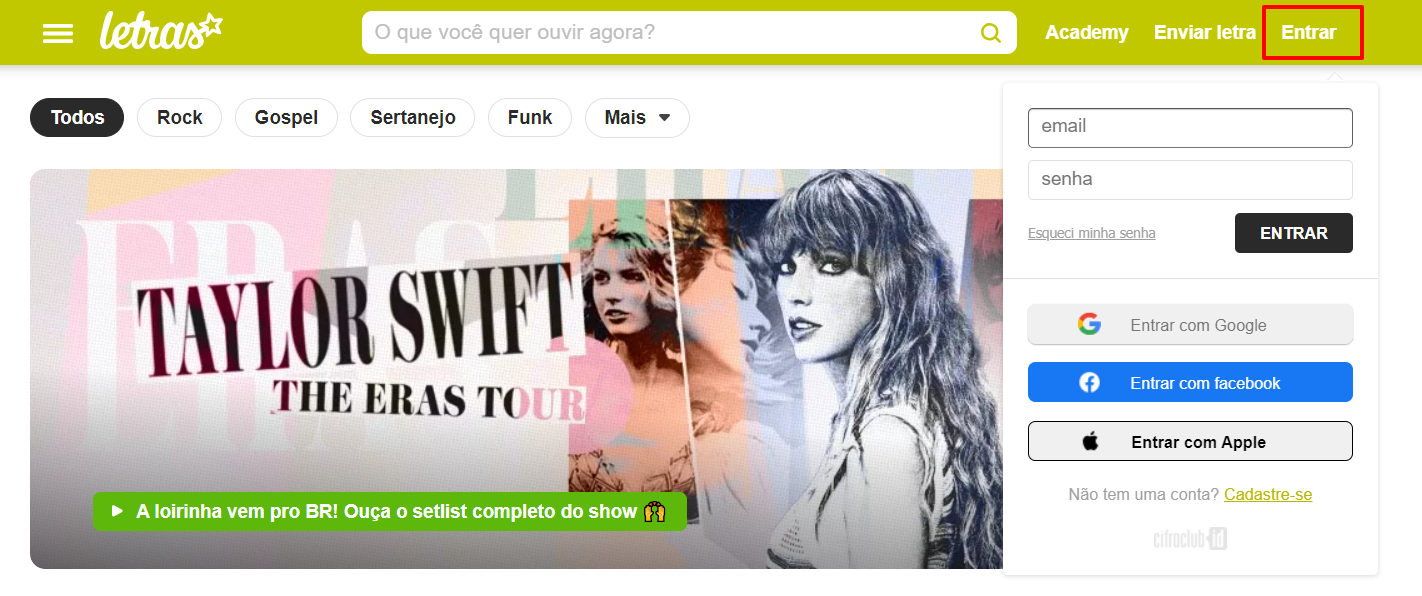Select the Sertanejo genre filter

click(413, 118)
